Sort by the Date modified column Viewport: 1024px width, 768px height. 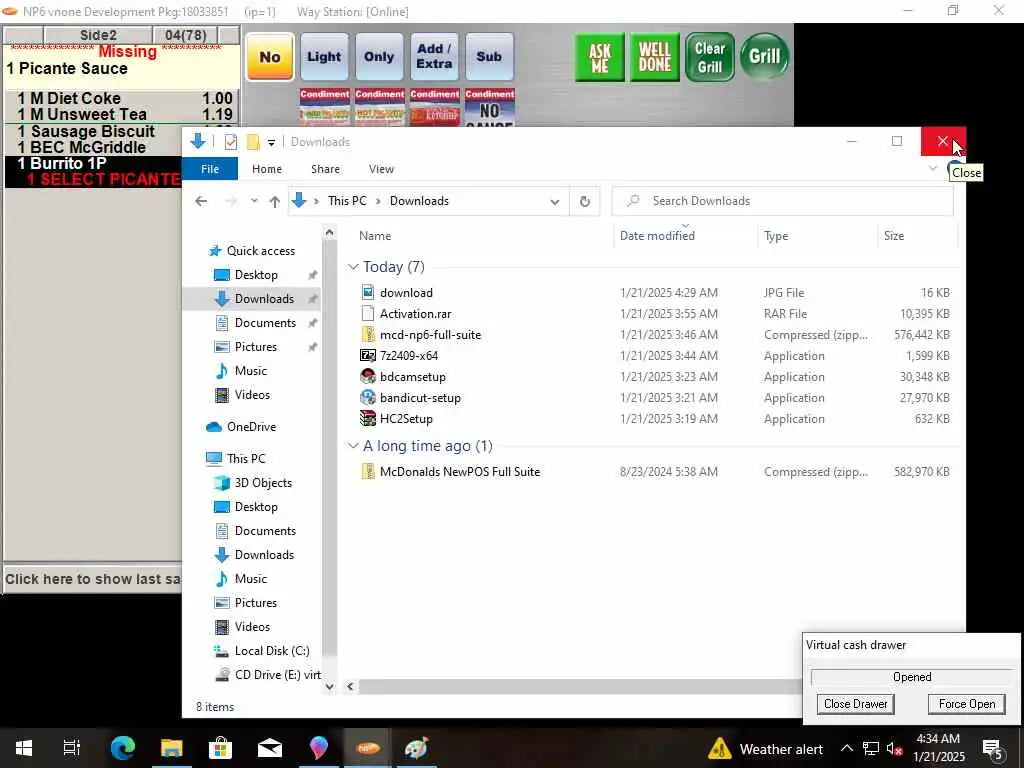coord(657,236)
